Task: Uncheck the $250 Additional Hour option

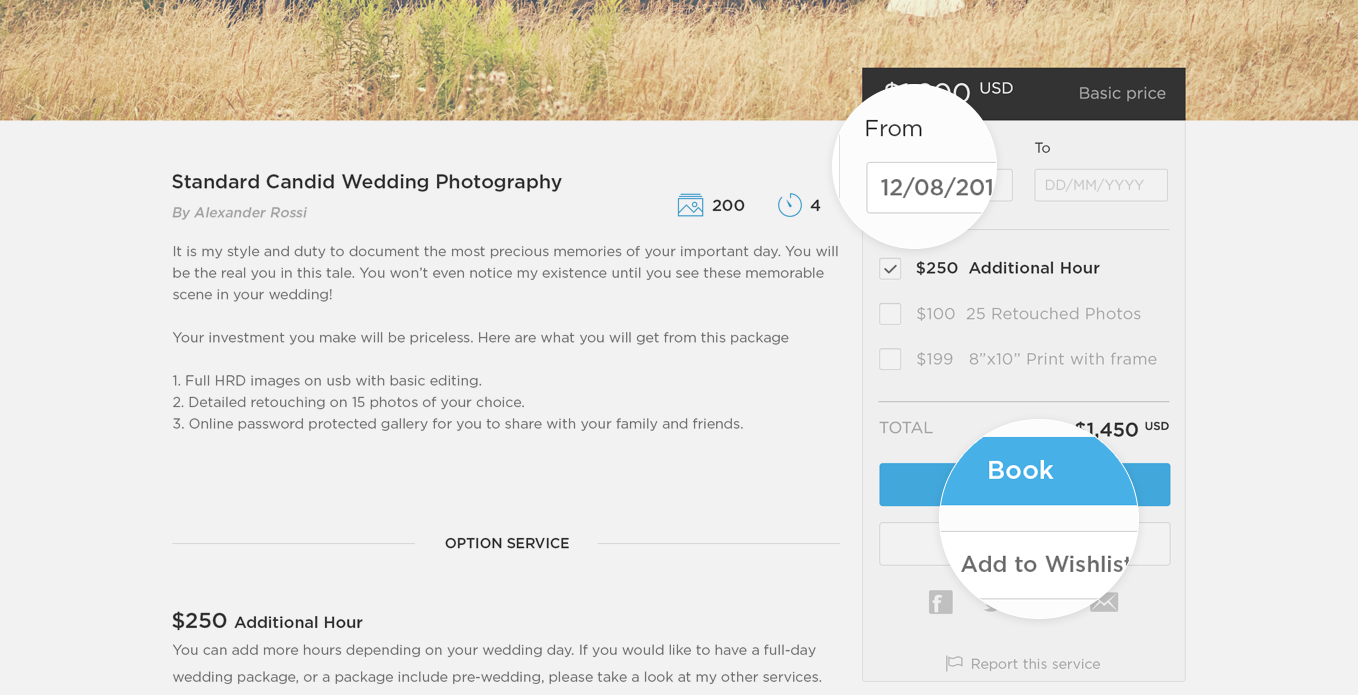Action: (890, 268)
